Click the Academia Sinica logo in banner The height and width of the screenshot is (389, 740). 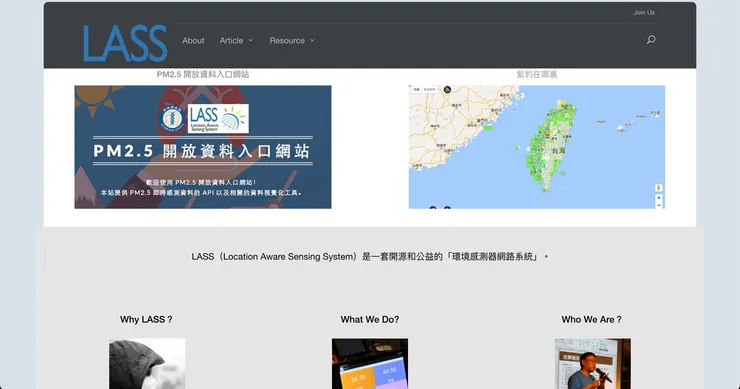pyautogui.click(x=172, y=118)
